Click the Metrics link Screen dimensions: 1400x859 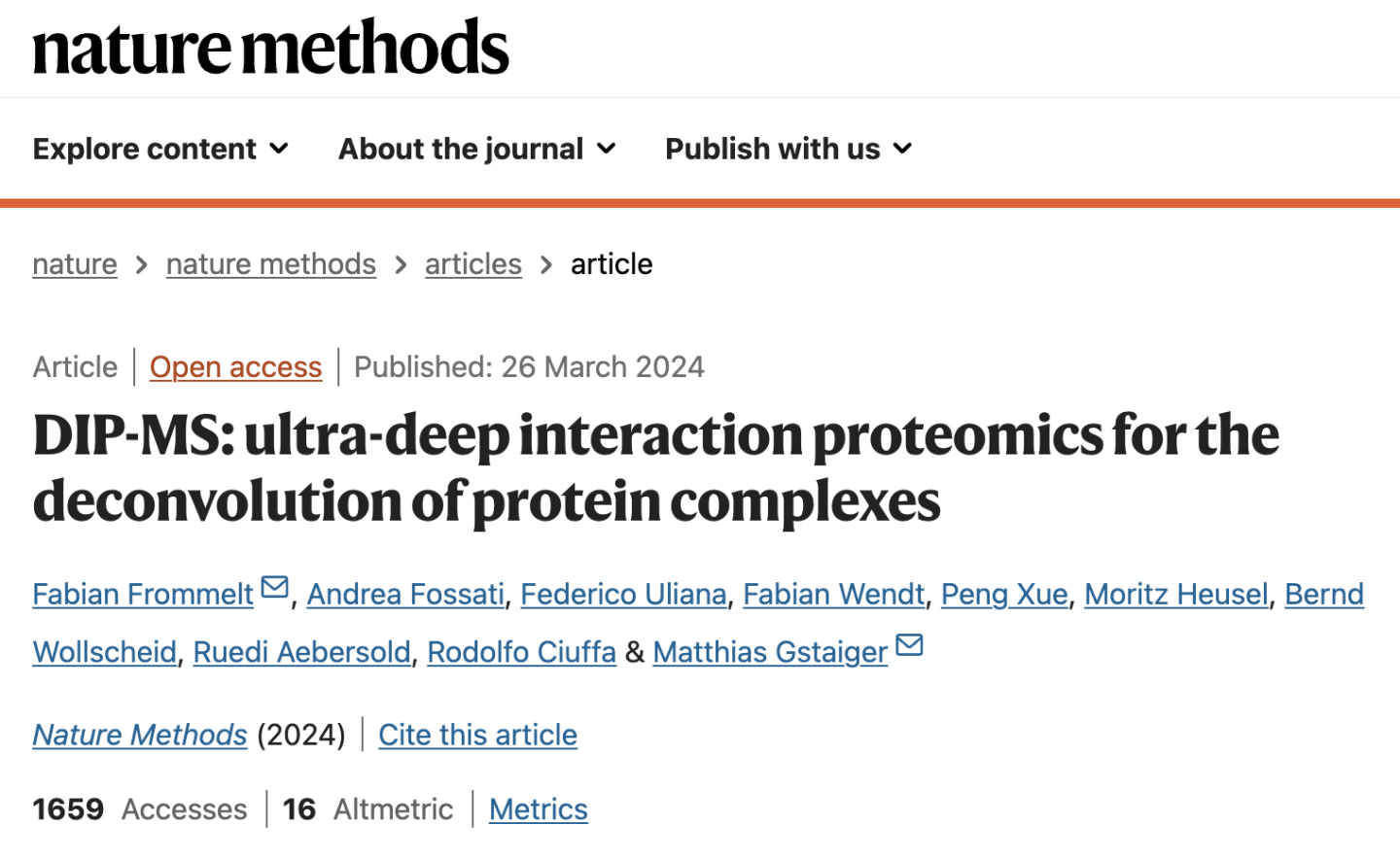(x=538, y=808)
